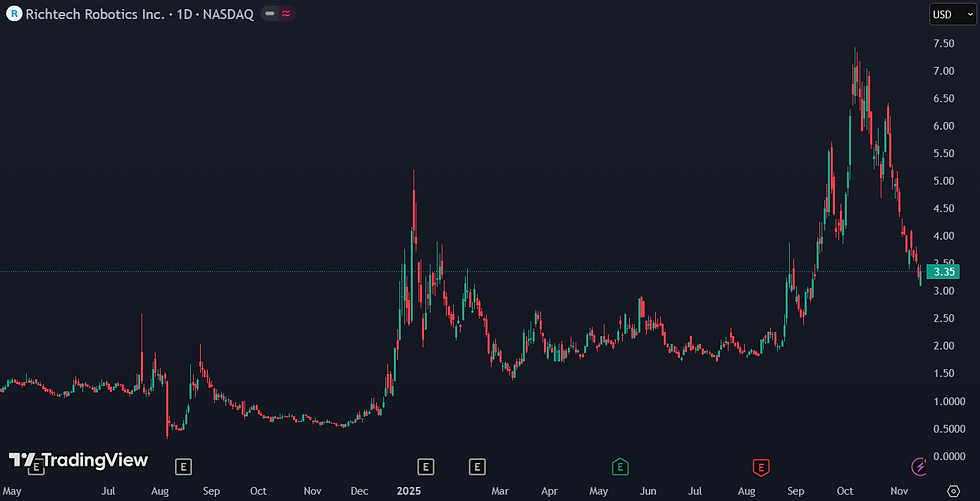Open the Richtech Robotics Inc. symbol title
Viewport: 980px width, 501px height.
coord(139,14)
